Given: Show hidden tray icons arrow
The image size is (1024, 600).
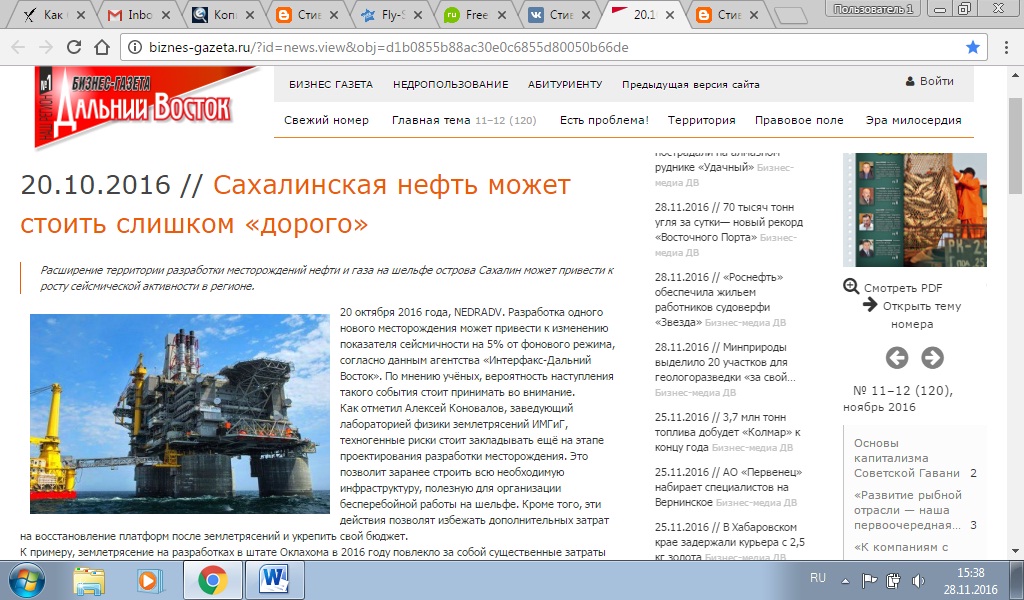Looking at the screenshot, I should [845, 581].
